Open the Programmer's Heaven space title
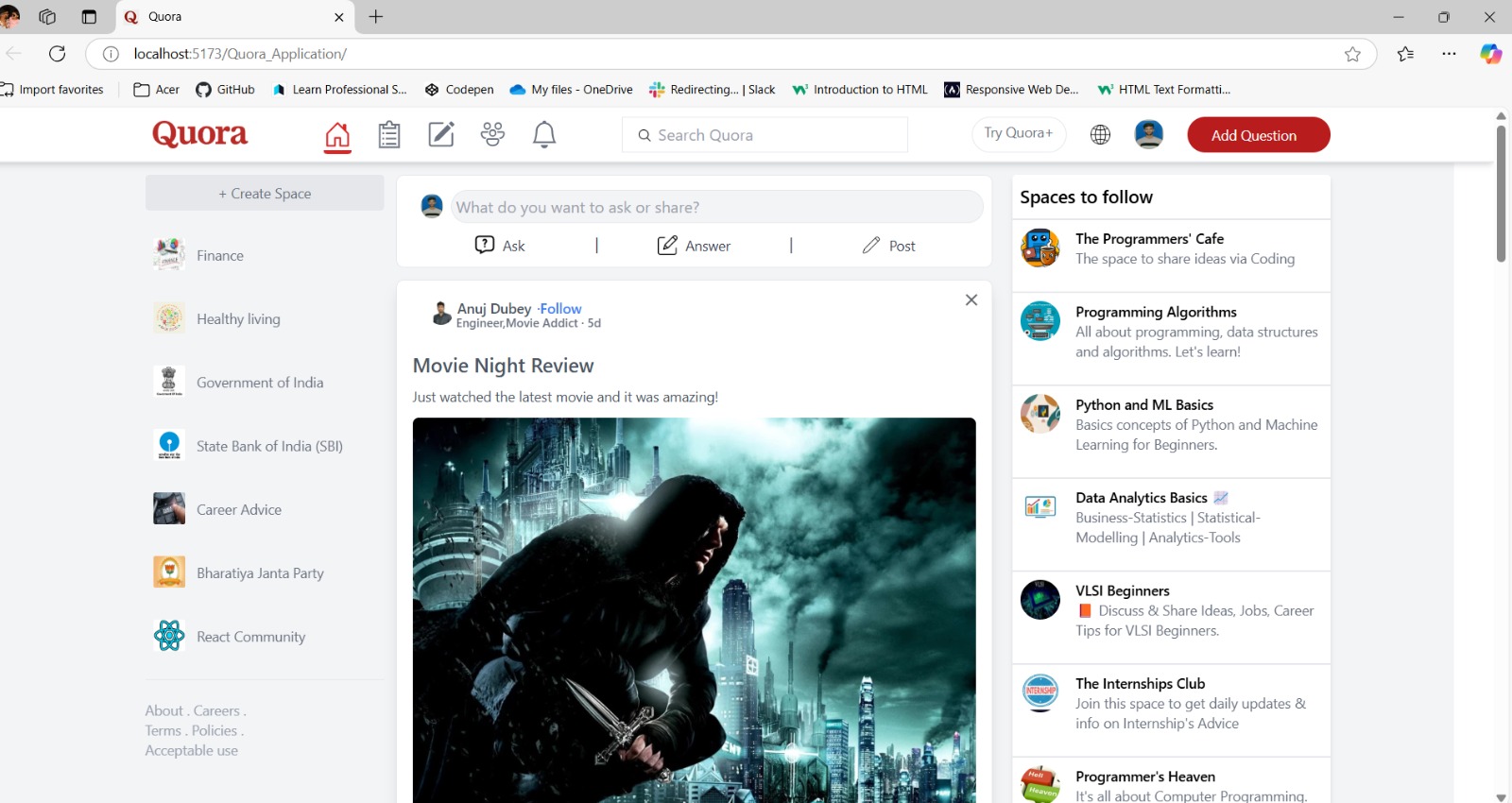Image resolution: width=1512 pixels, height=803 pixels. click(1145, 777)
